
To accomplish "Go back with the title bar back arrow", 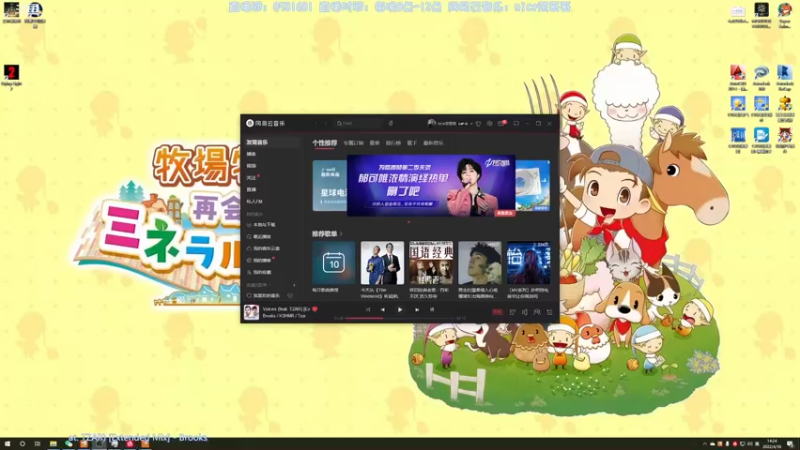I will click(316, 123).
